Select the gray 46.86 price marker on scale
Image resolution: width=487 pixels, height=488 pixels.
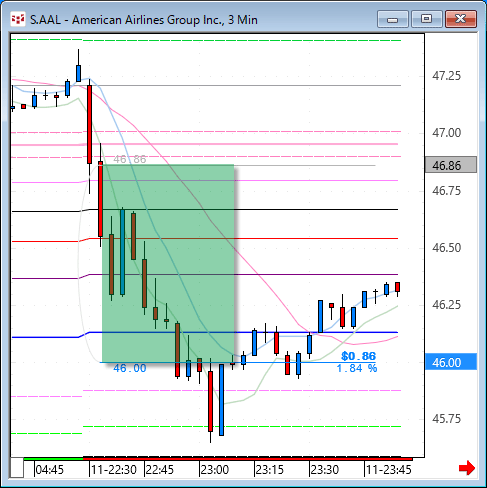click(x=451, y=165)
